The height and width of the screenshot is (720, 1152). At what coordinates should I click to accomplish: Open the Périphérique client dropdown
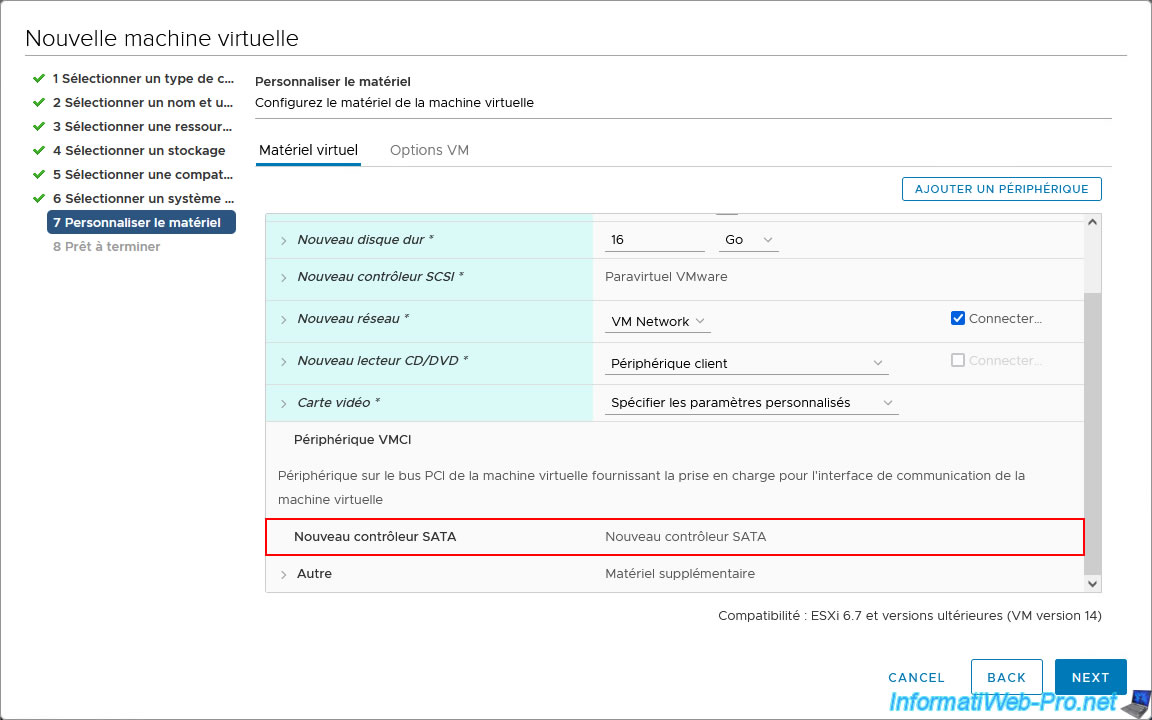pos(747,363)
